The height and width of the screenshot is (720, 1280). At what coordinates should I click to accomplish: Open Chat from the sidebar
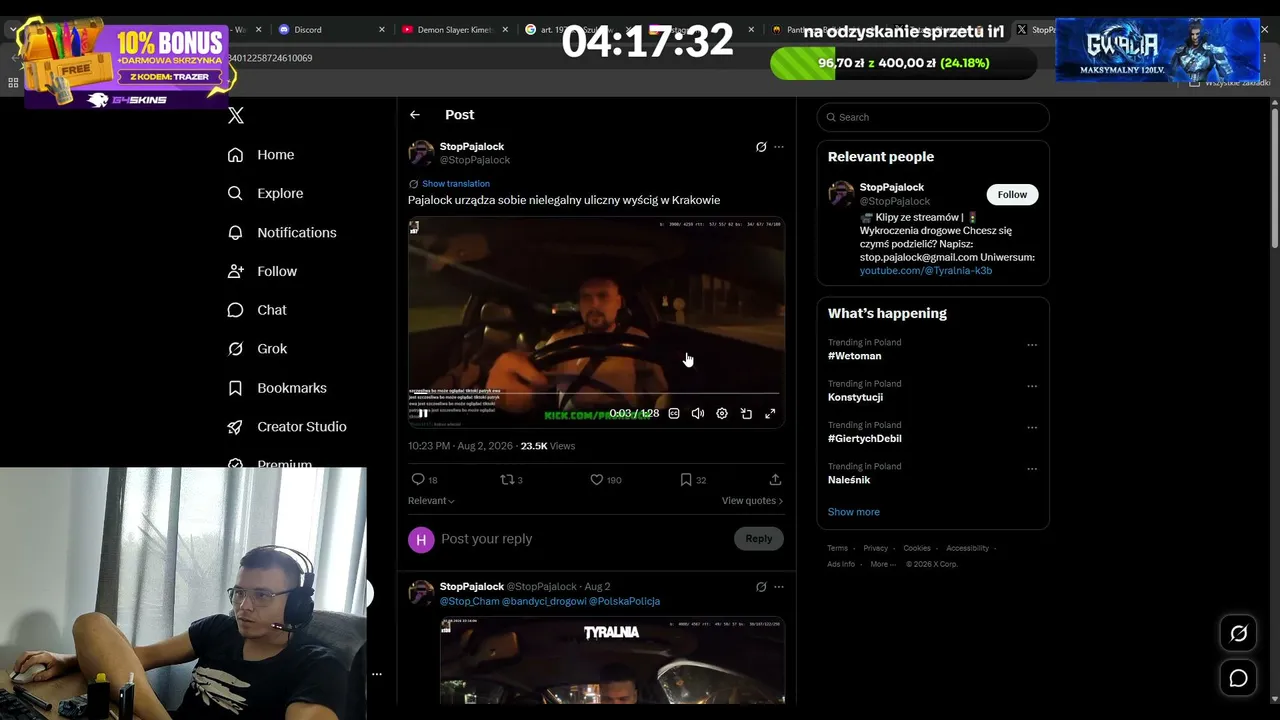click(x=257, y=310)
